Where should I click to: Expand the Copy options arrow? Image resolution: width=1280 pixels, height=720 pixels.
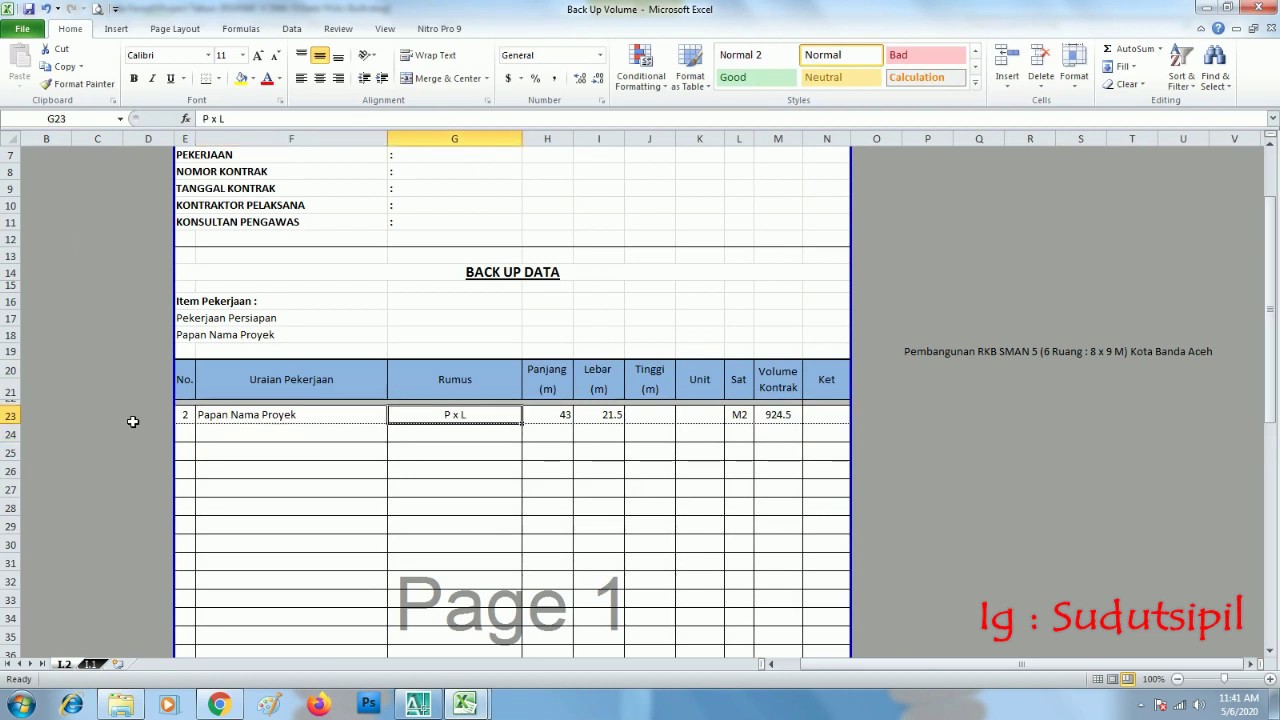tap(80, 67)
